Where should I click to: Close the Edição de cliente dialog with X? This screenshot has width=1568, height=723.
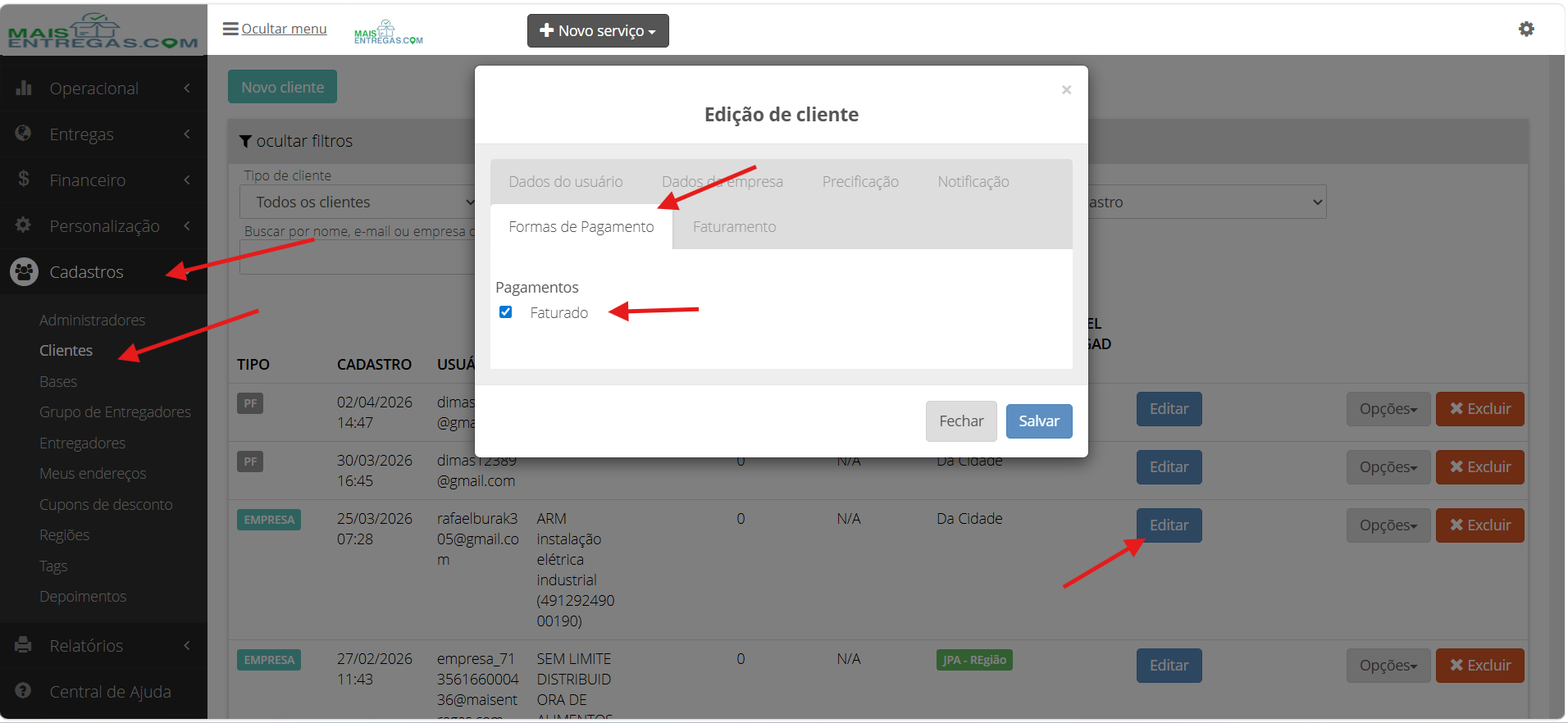[x=1066, y=89]
